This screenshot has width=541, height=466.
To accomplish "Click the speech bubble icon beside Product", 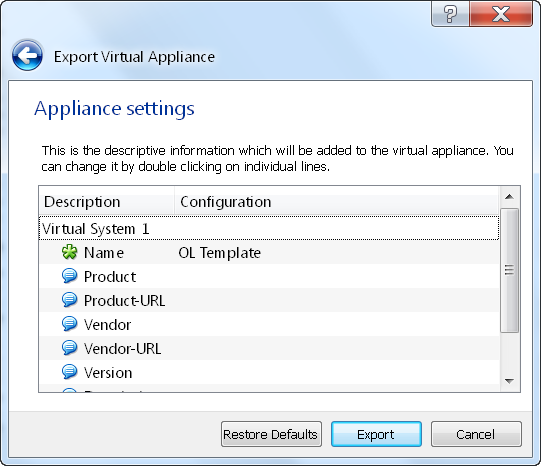I will (69, 276).
